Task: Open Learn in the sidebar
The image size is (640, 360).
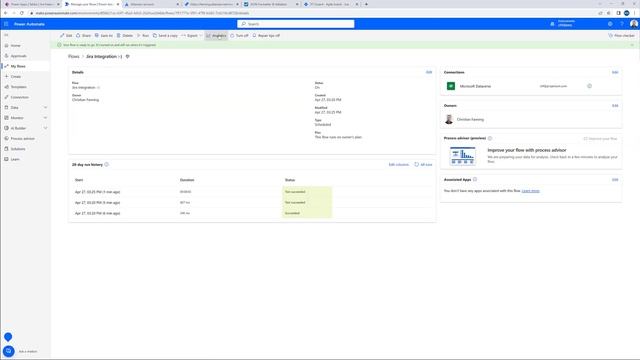Action: pos(15,159)
